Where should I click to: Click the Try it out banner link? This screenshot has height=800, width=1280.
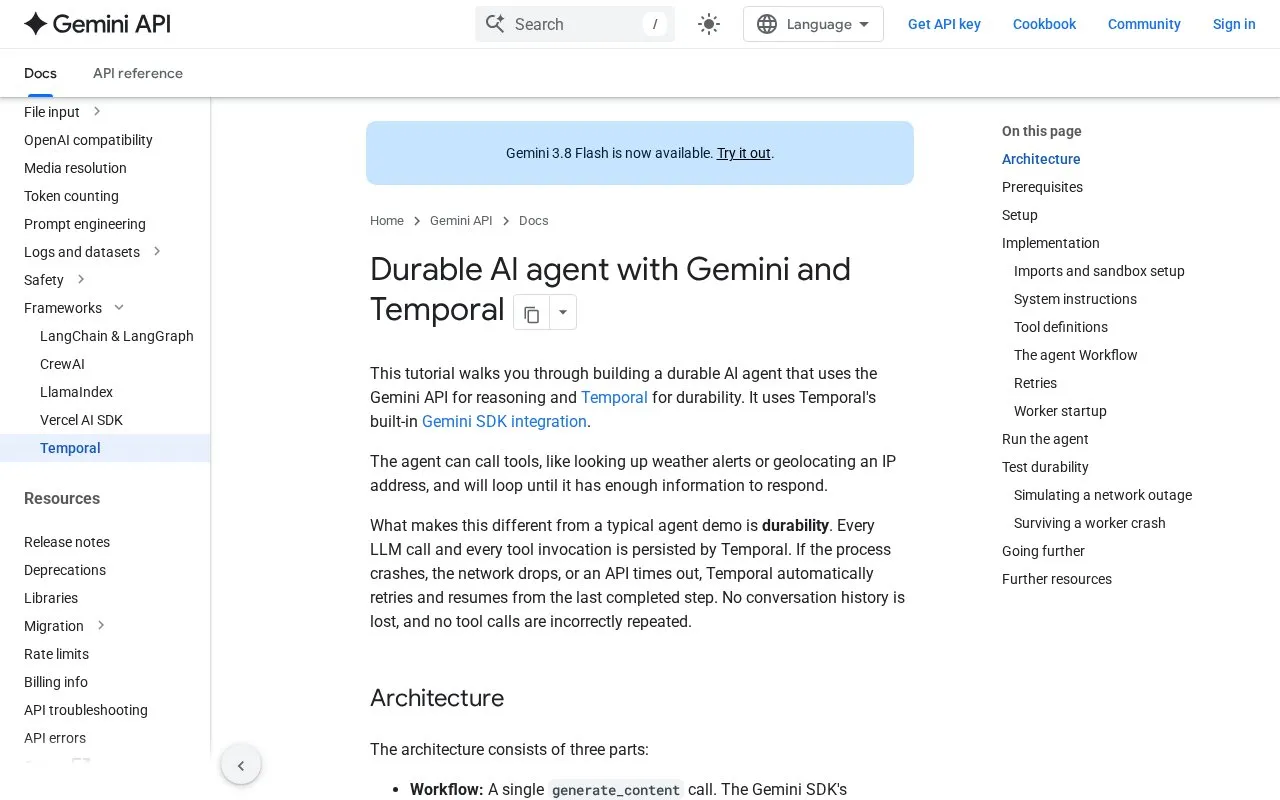[744, 153]
